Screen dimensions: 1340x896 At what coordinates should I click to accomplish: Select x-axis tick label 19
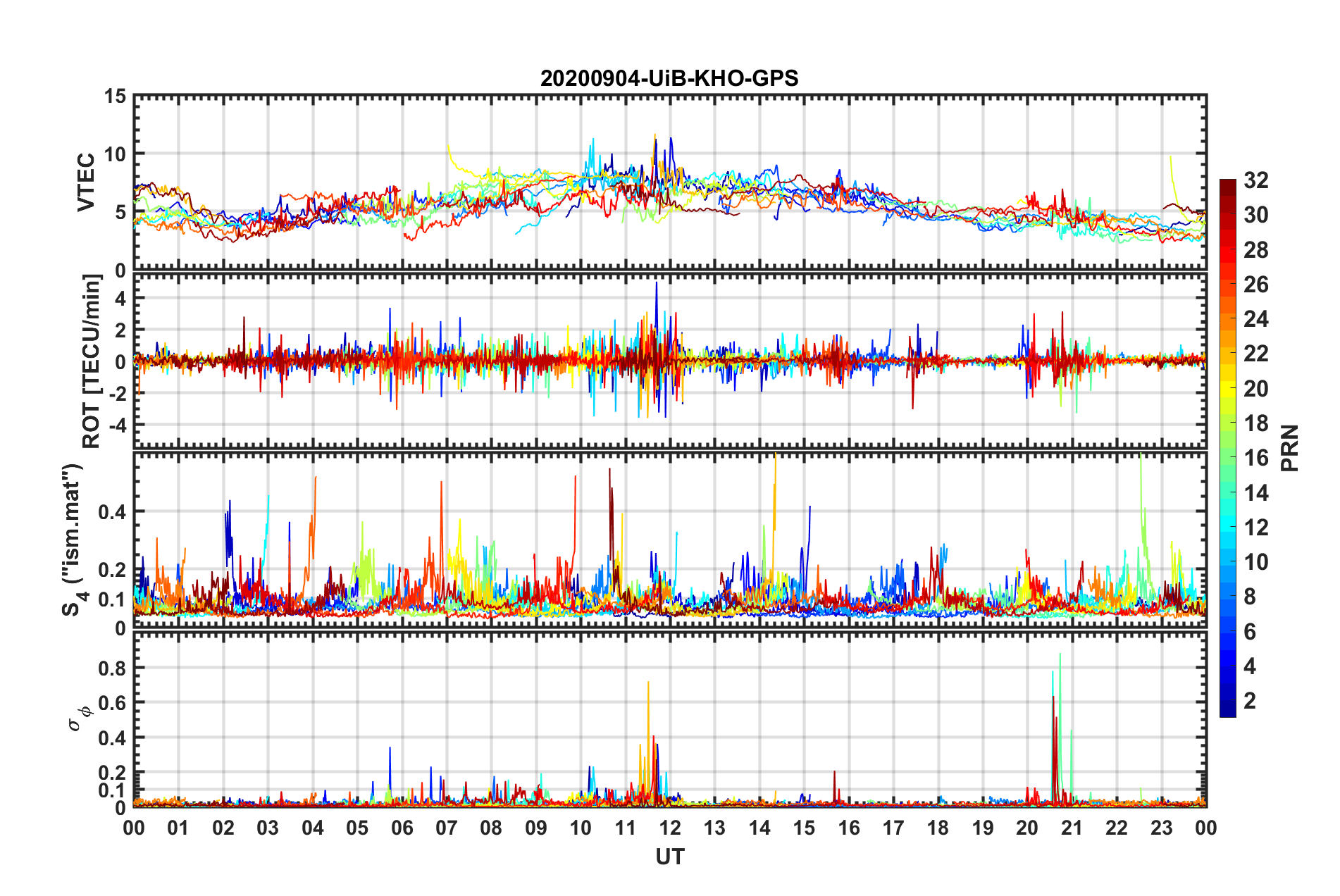click(x=983, y=828)
